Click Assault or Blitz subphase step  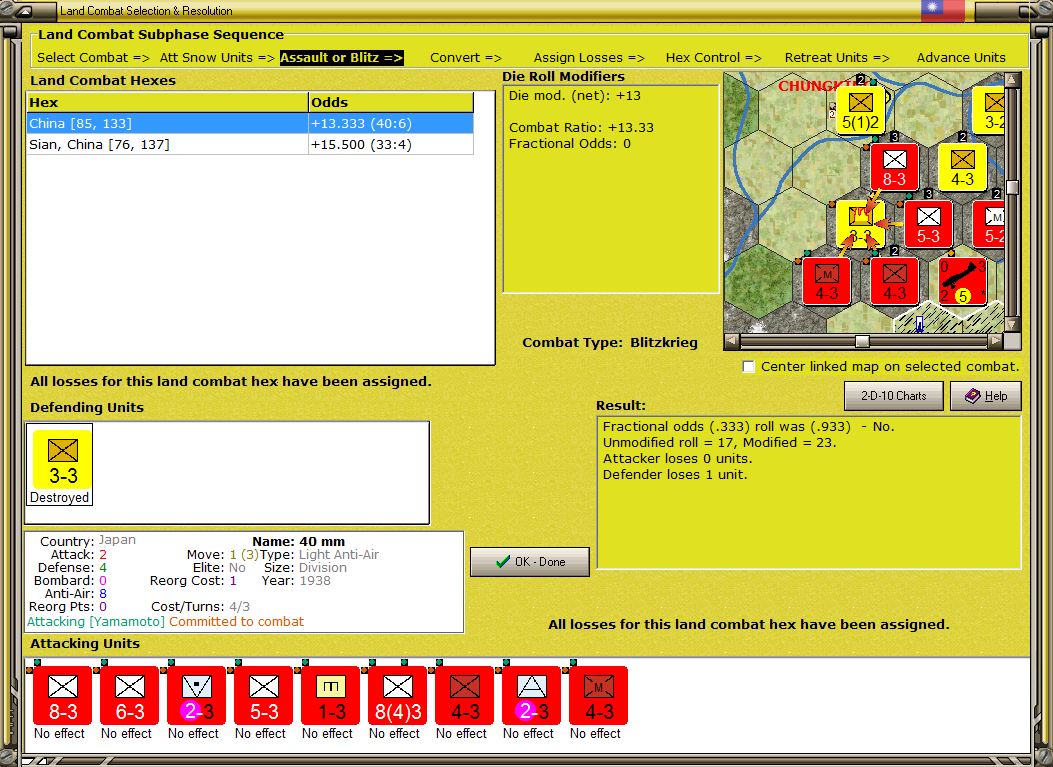coord(341,58)
